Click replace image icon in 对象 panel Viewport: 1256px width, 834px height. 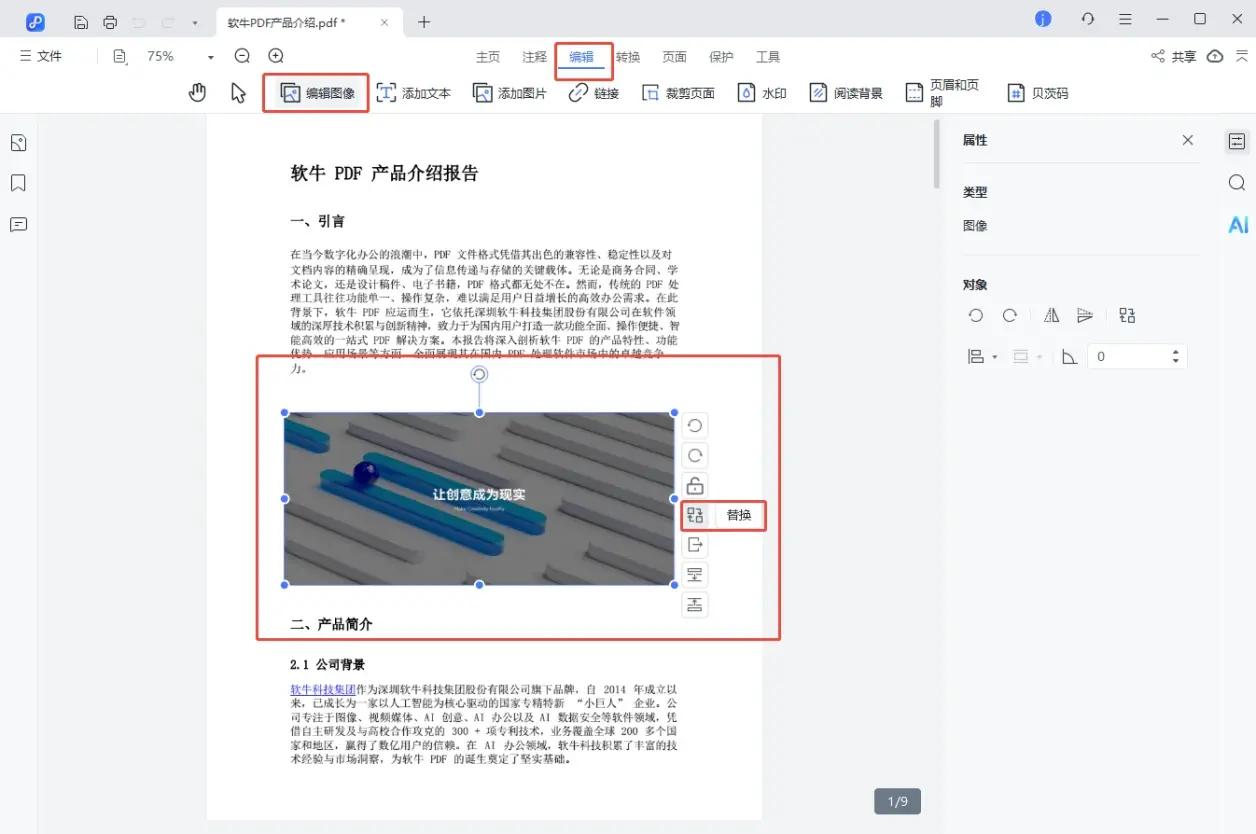click(x=1127, y=316)
